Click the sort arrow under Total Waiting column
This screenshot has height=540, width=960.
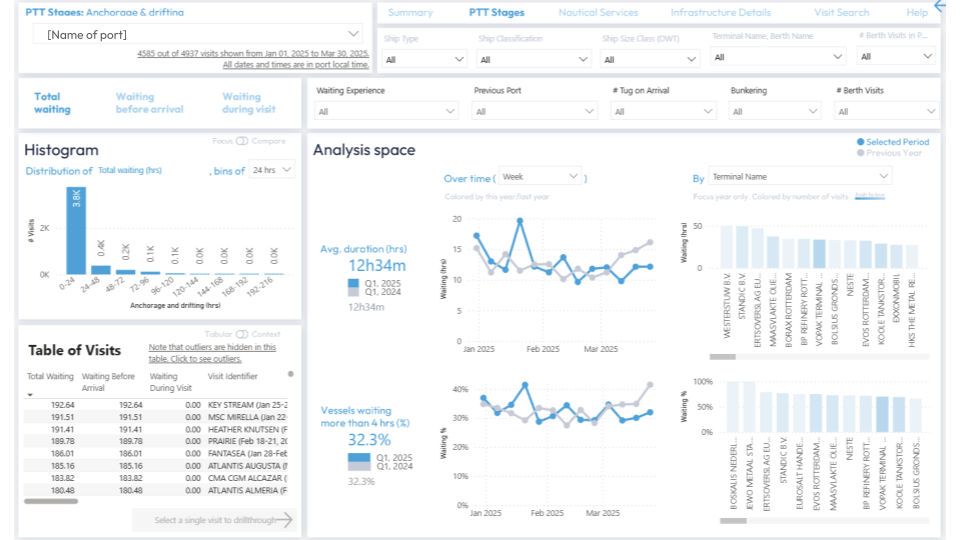[31, 395]
